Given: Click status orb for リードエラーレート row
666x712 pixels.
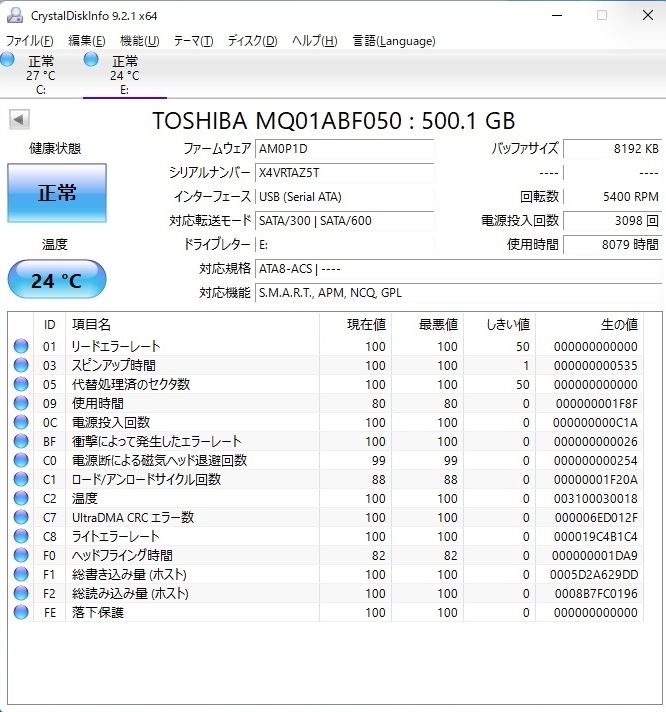Looking at the screenshot, I should [21, 347].
